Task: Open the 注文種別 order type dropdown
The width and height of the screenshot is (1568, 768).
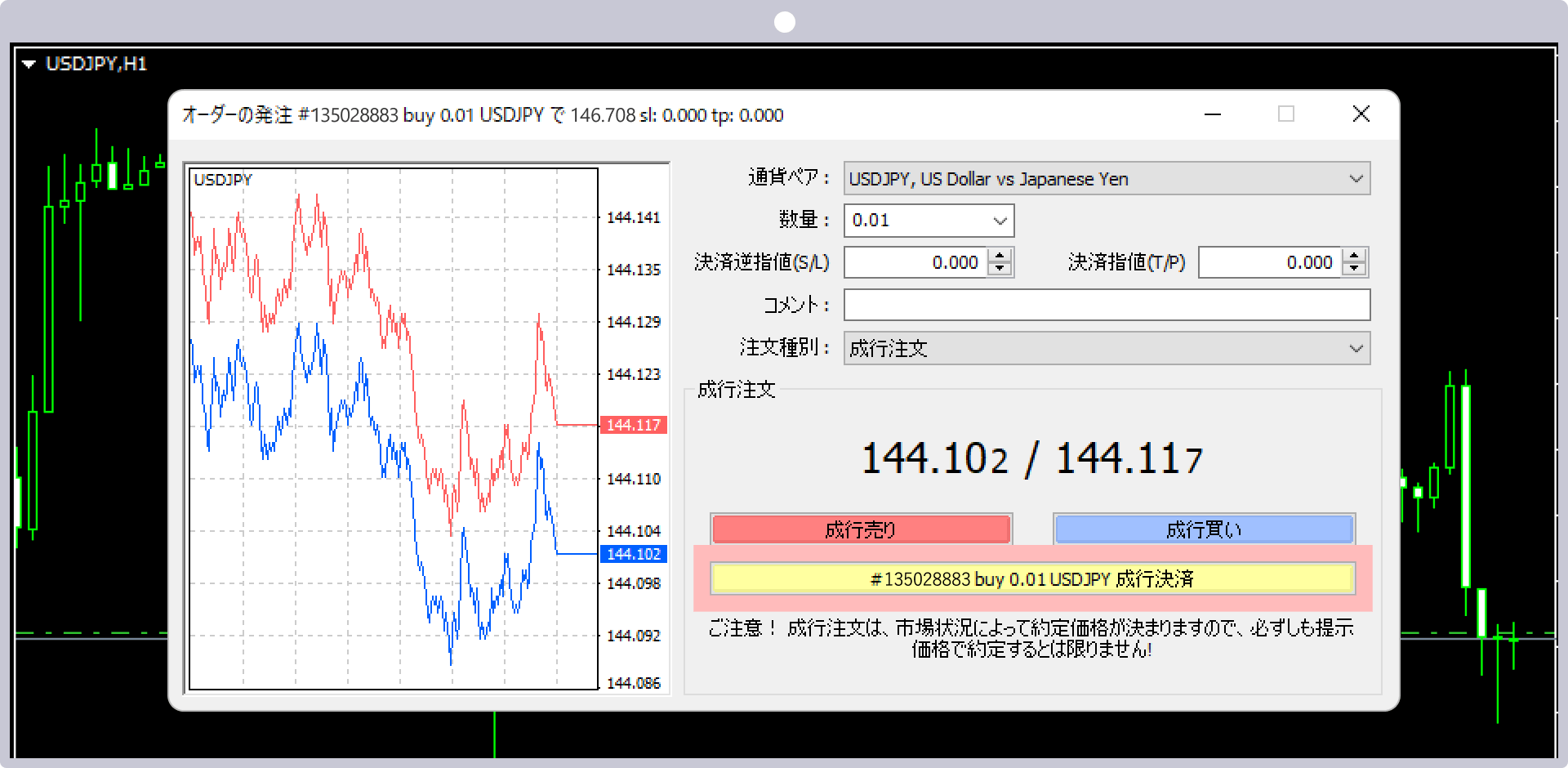Action: 1107,348
